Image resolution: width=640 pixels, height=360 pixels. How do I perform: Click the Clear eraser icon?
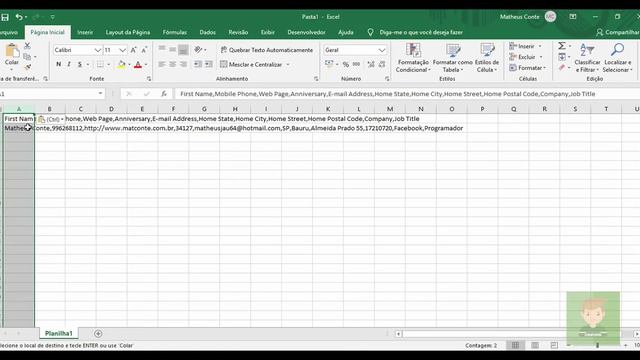pos(562,67)
